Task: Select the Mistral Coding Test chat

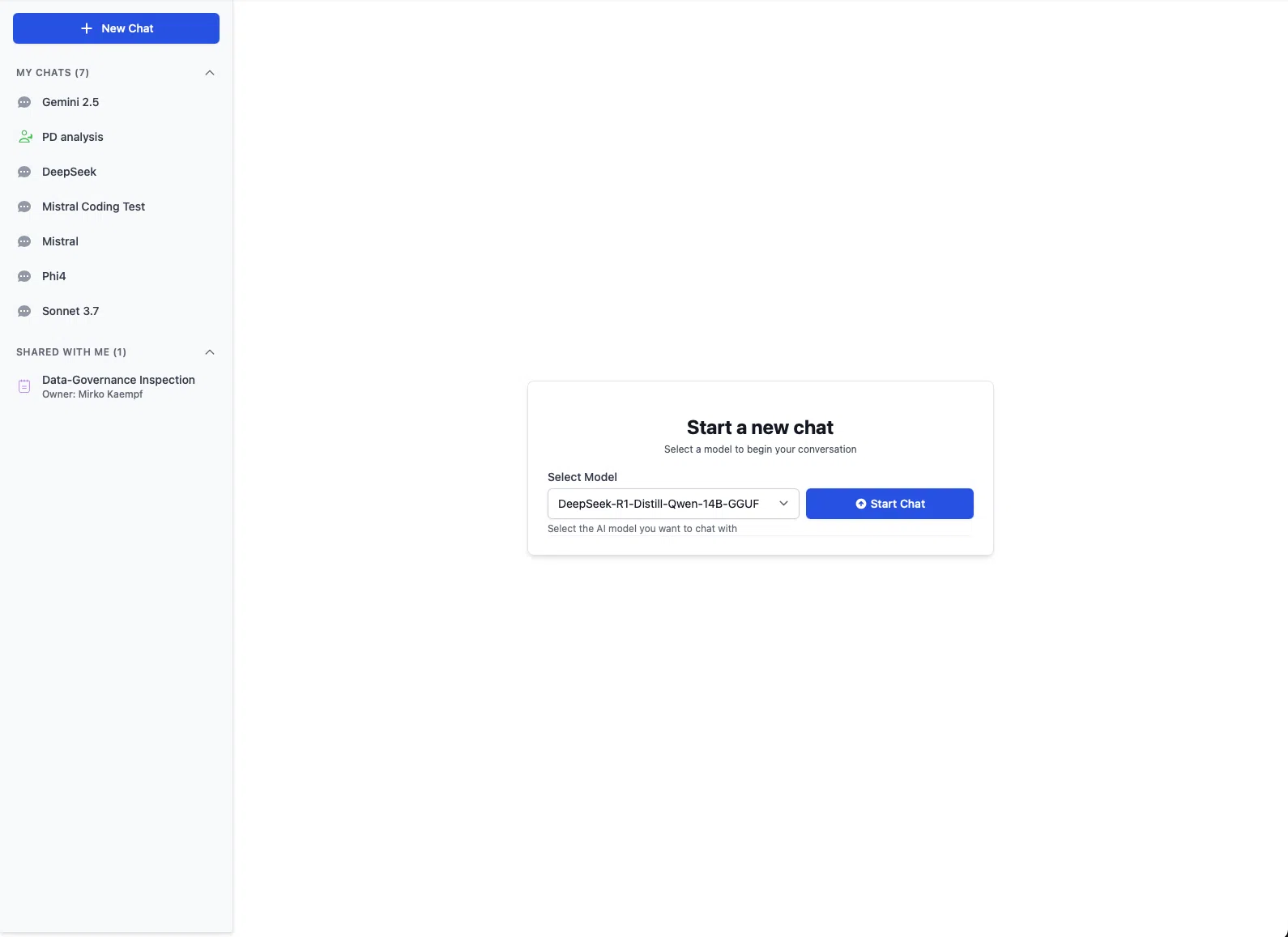Action: tap(93, 207)
